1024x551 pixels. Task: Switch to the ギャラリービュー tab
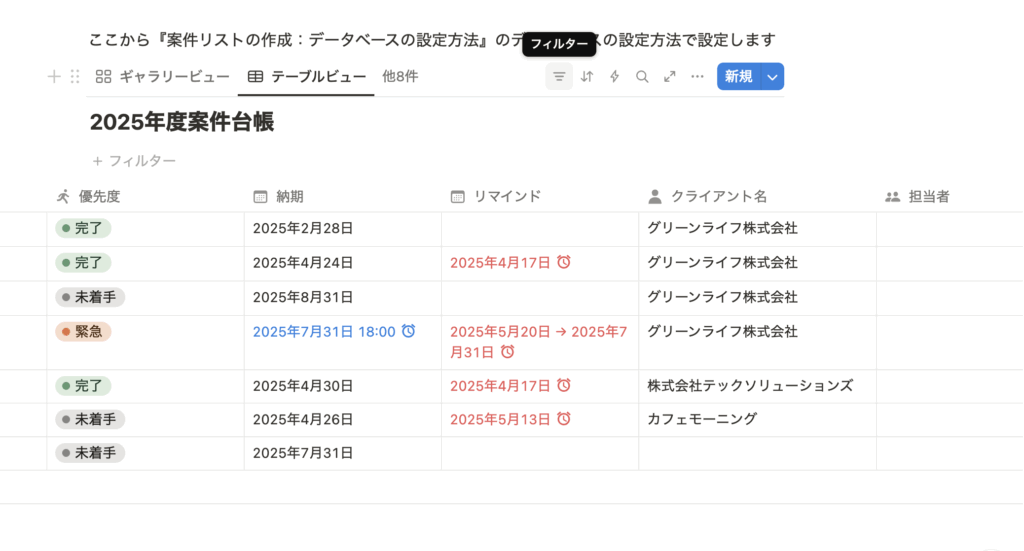click(162, 77)
